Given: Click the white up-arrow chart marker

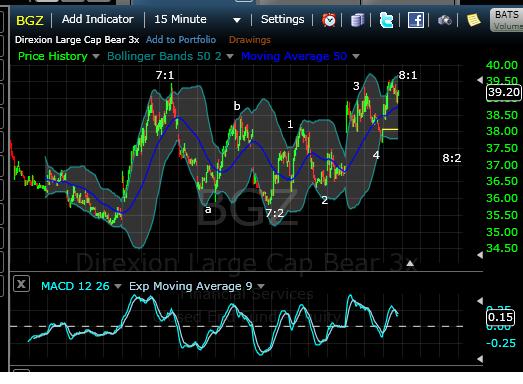Looking at the screenshot, I should pos(410,264).
